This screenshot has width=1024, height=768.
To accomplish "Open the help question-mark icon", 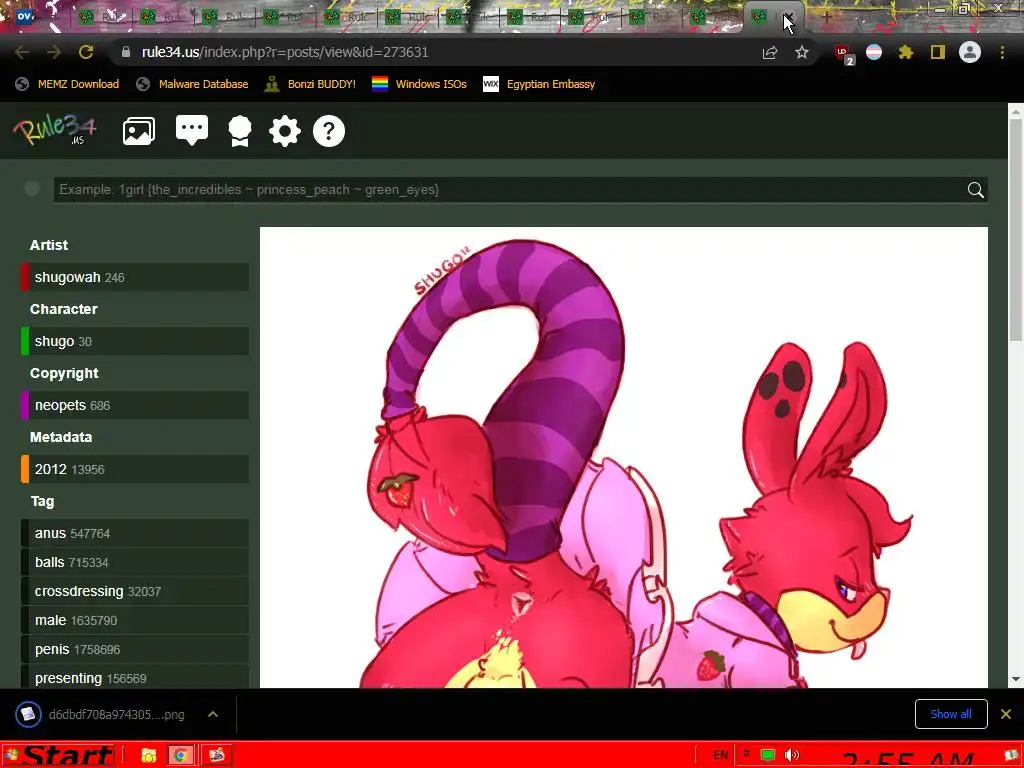I will tap(329, 131).
